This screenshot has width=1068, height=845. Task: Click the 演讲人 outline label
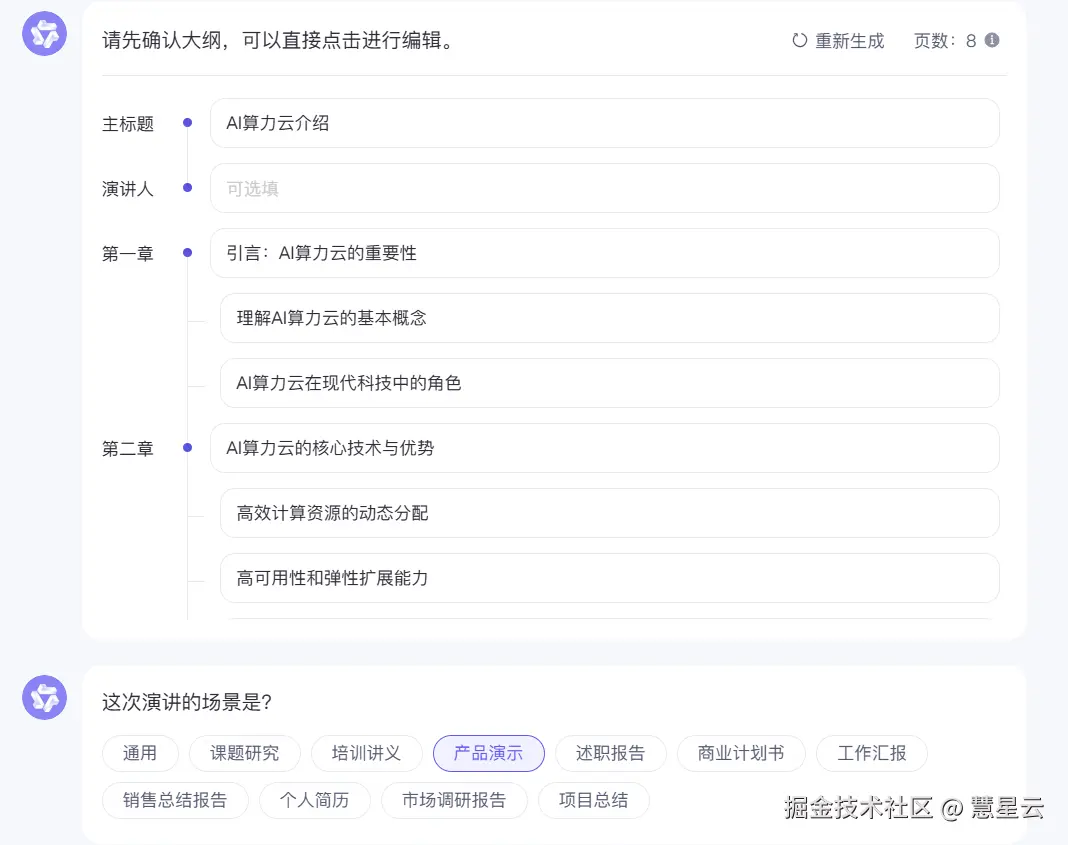click(x=128, y=189)
